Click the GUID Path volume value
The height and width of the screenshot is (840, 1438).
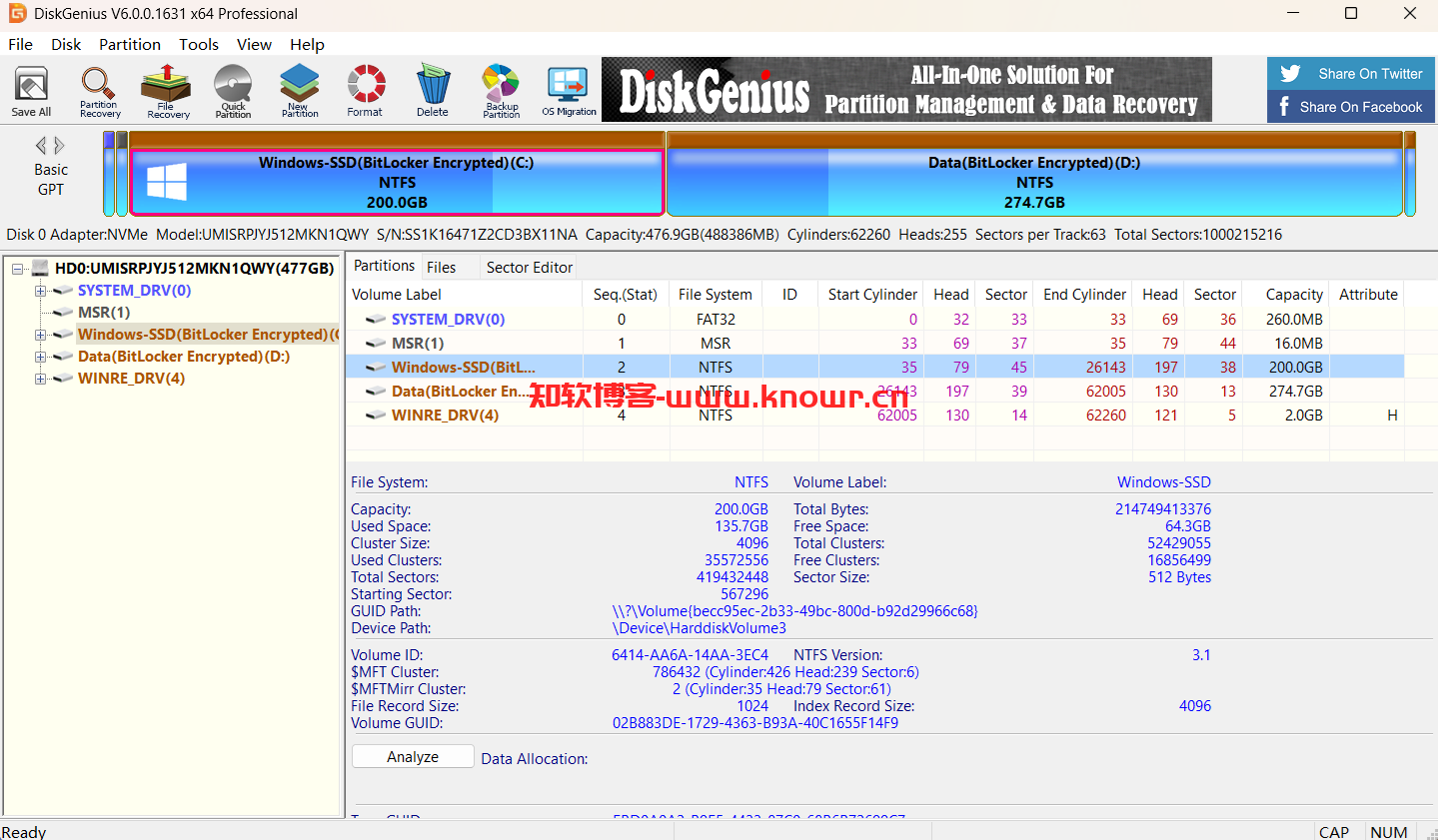[x=794, y=611]
